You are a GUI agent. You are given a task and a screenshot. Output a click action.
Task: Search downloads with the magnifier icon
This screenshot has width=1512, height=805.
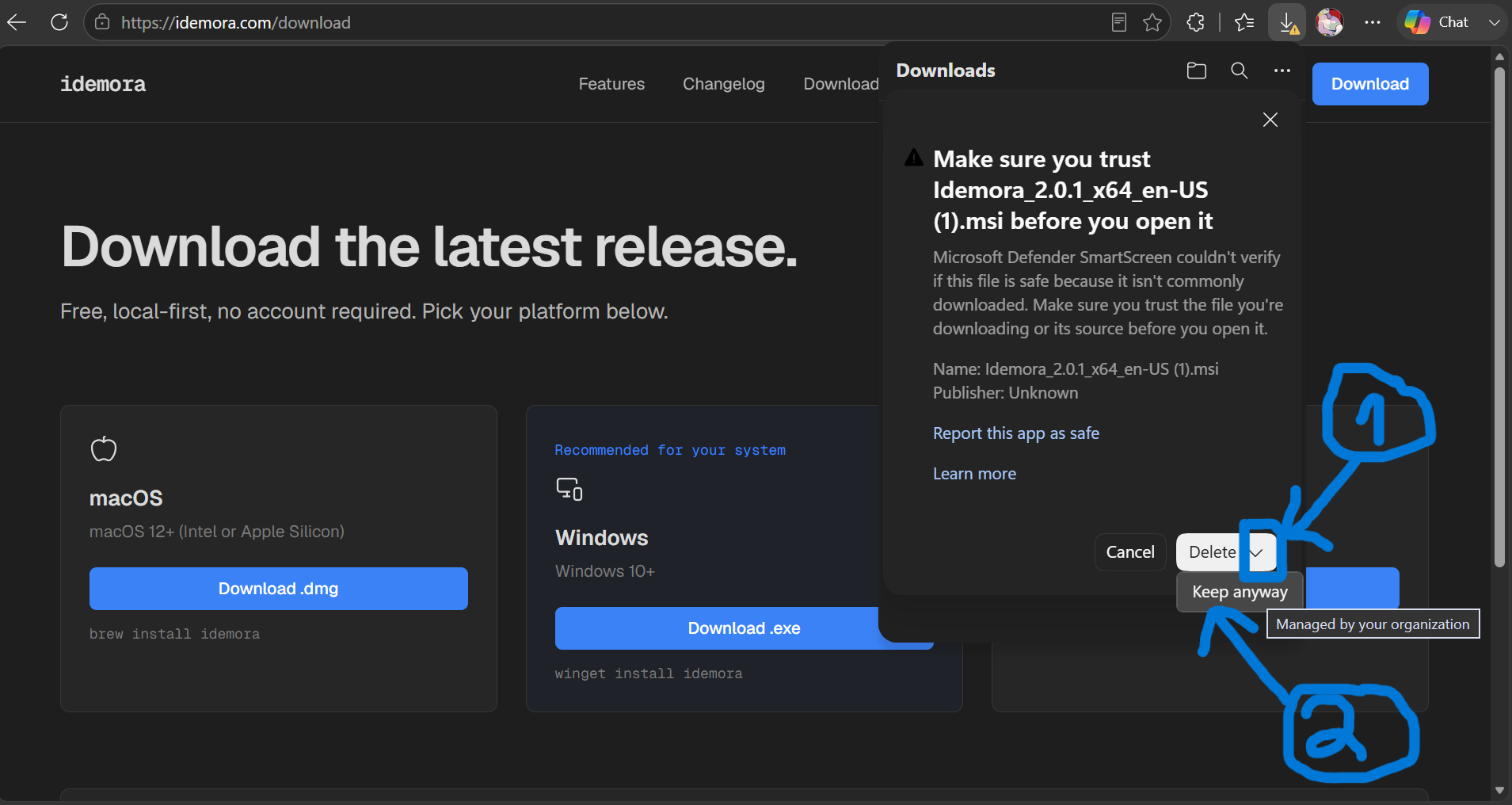[x=1240, y=71]
